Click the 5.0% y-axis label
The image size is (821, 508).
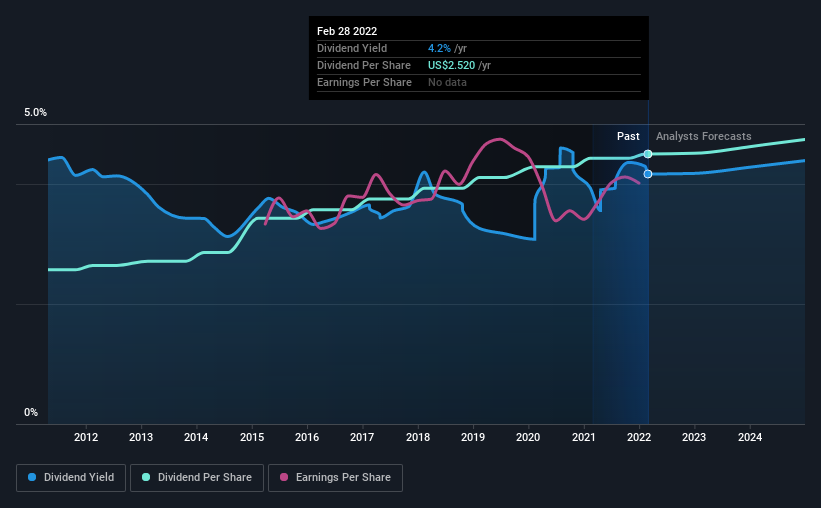[35, 113]
